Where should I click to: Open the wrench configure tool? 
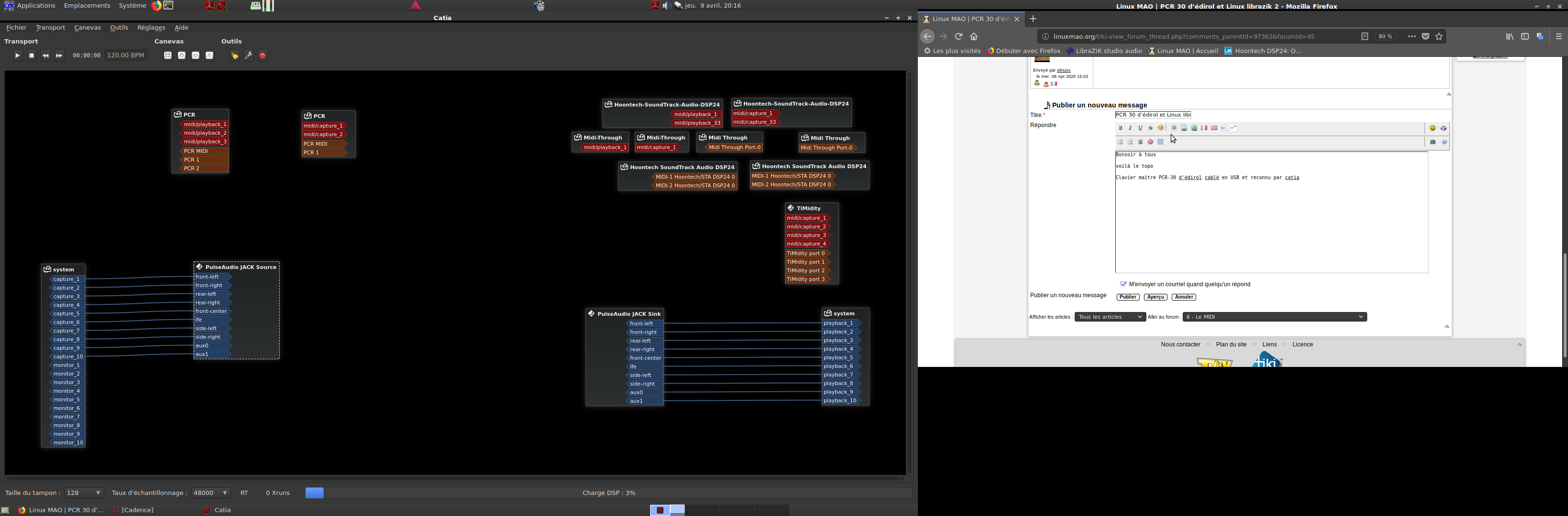(249, 56)
